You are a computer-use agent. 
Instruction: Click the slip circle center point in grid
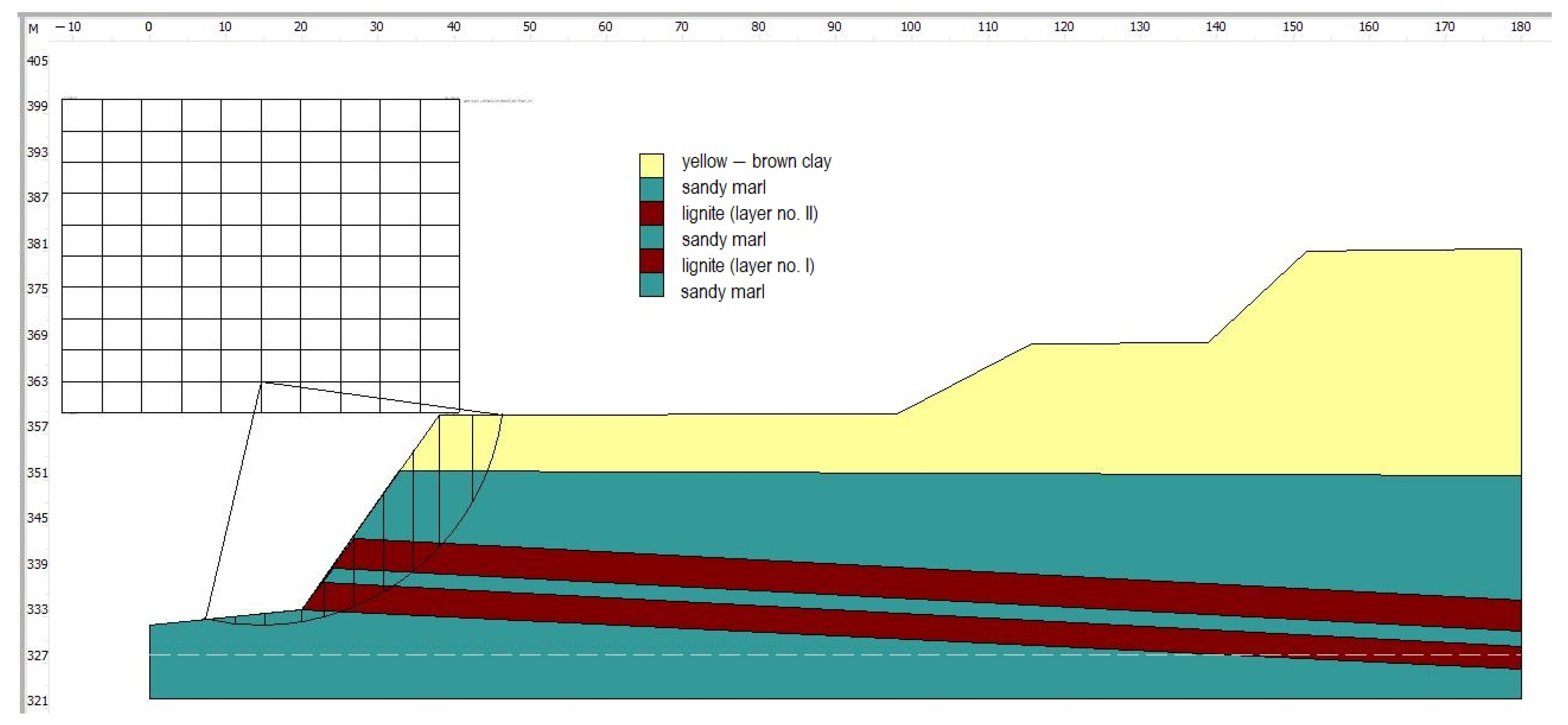[262, 382]
